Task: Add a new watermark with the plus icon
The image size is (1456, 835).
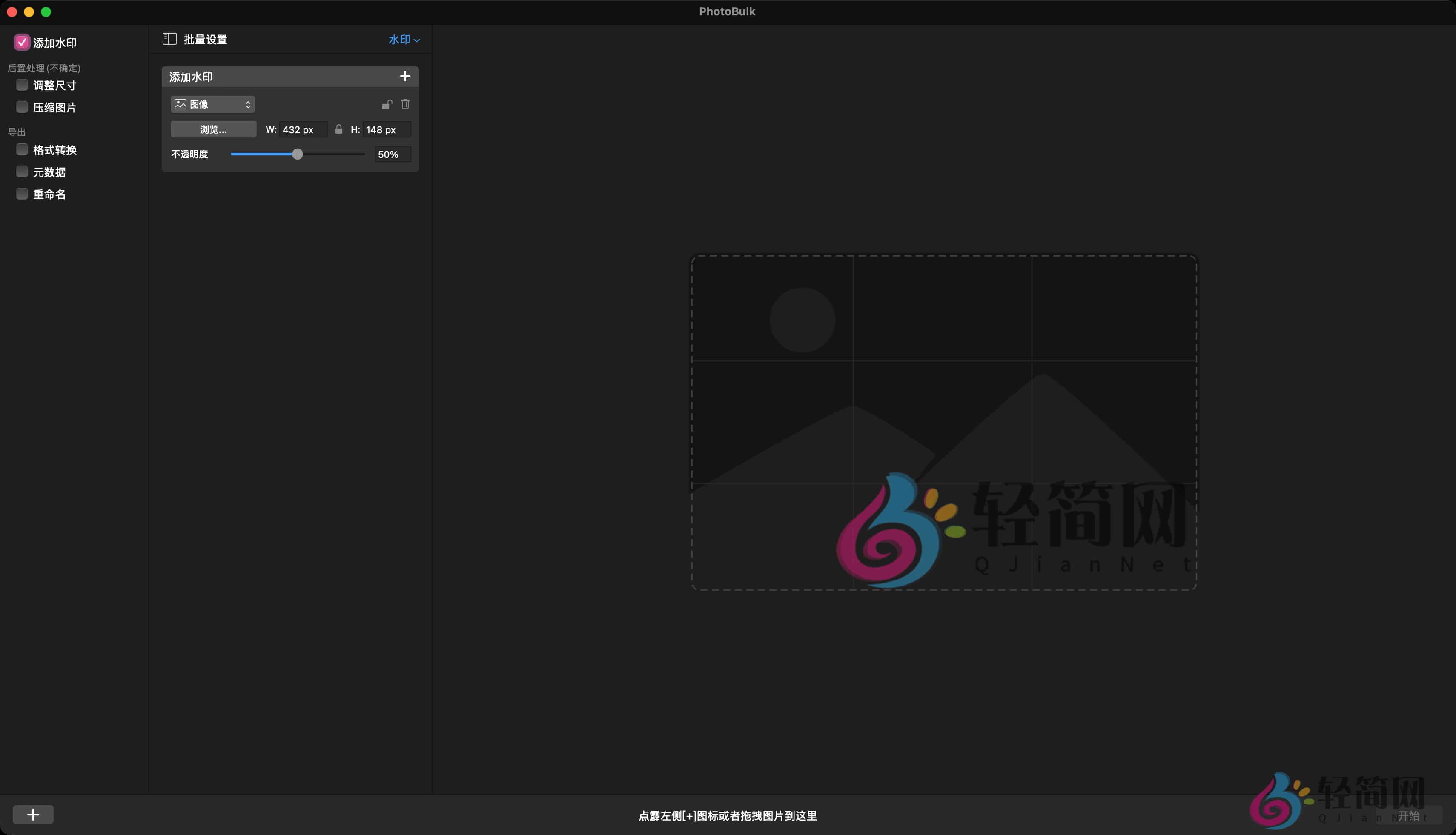Action: (405, 76)
